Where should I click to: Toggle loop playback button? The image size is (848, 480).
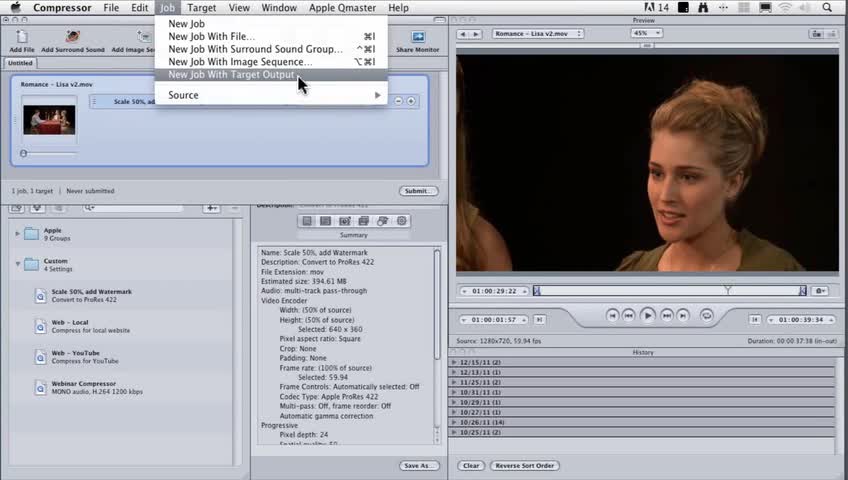coord(706,316)
